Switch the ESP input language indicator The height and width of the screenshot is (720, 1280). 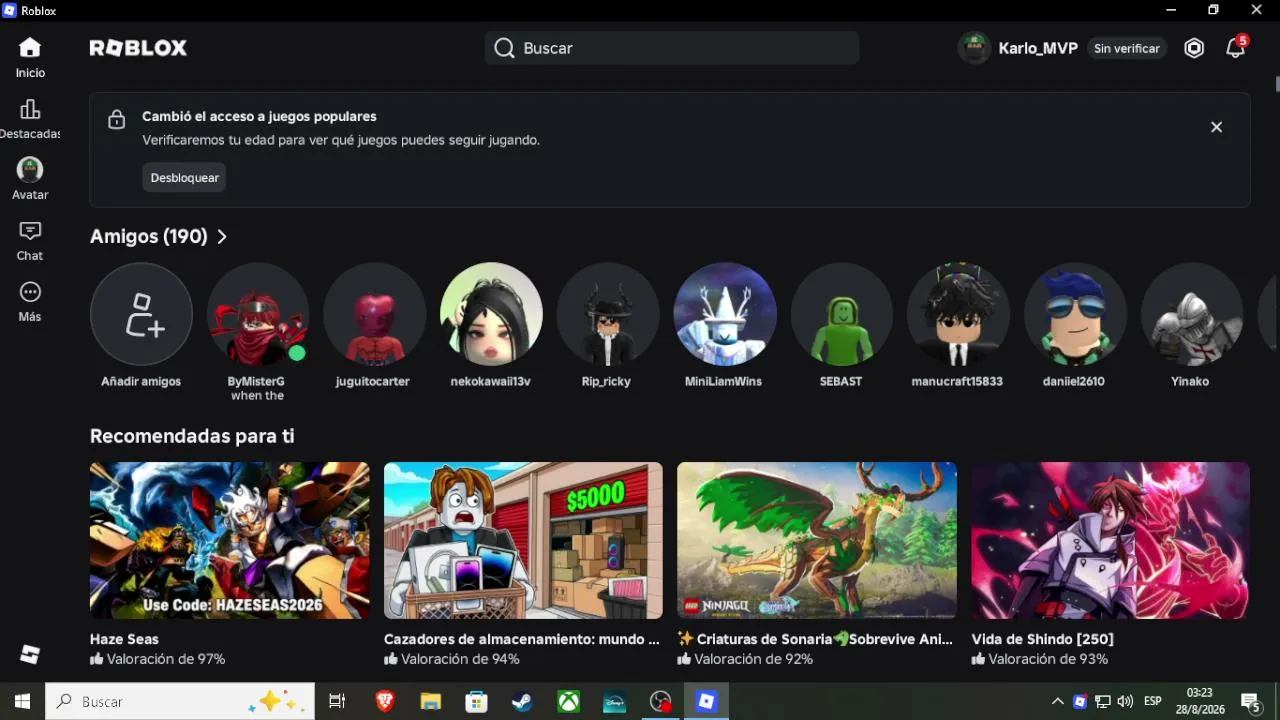[x=1153, y=702]
